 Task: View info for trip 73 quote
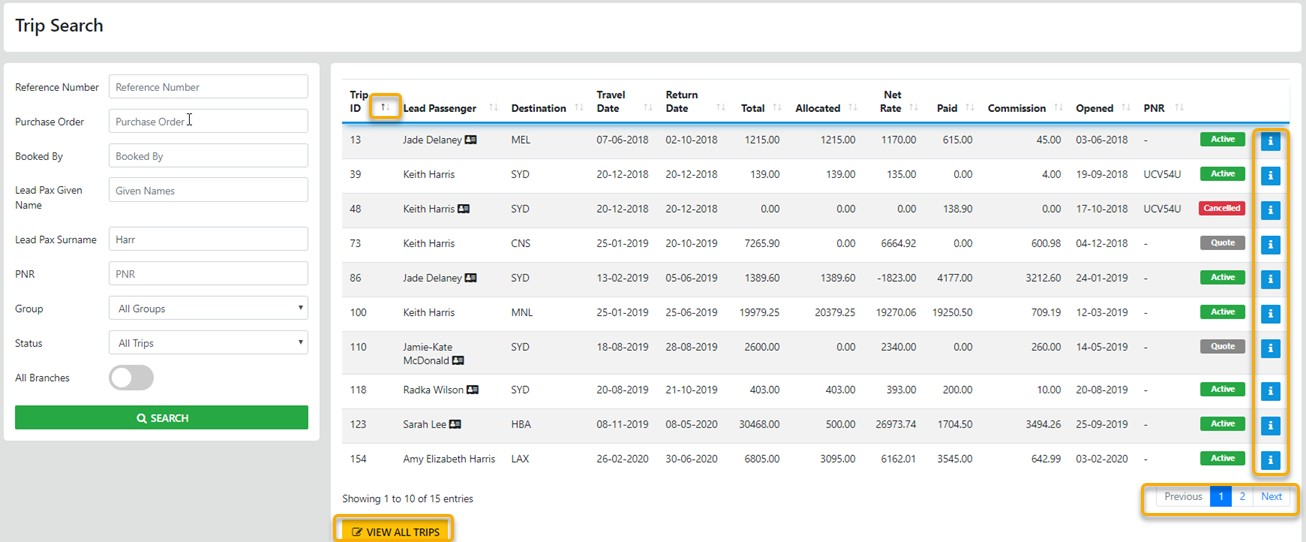point(1270,244)
